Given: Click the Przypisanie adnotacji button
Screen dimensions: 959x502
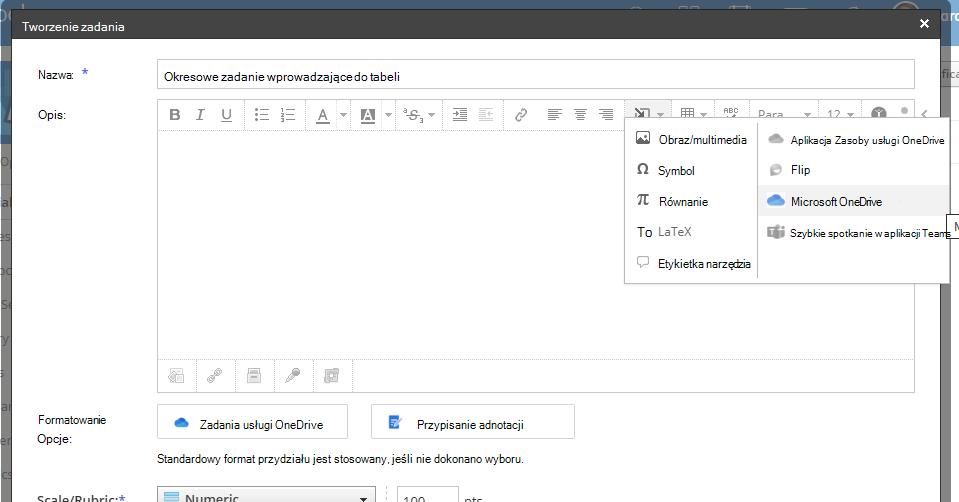Looking at the screenshot, I should [473, 422].
